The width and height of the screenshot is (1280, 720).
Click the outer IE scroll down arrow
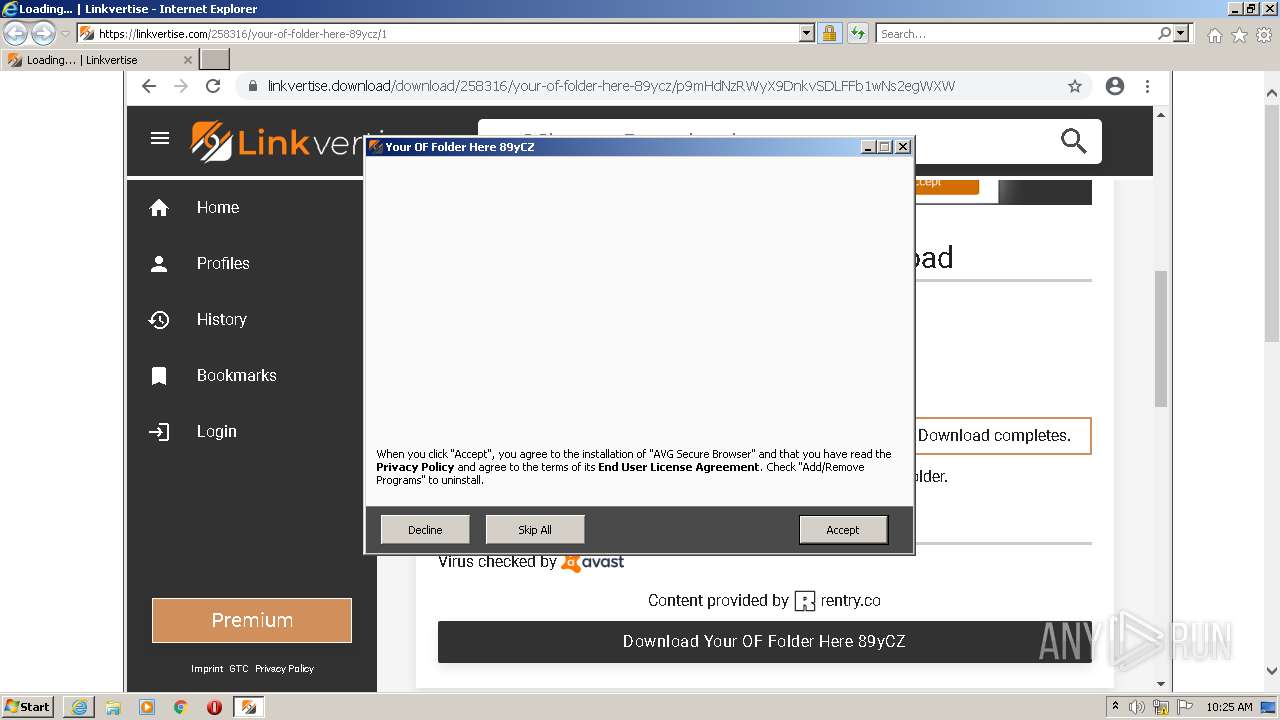click(x=1272, y=671)
